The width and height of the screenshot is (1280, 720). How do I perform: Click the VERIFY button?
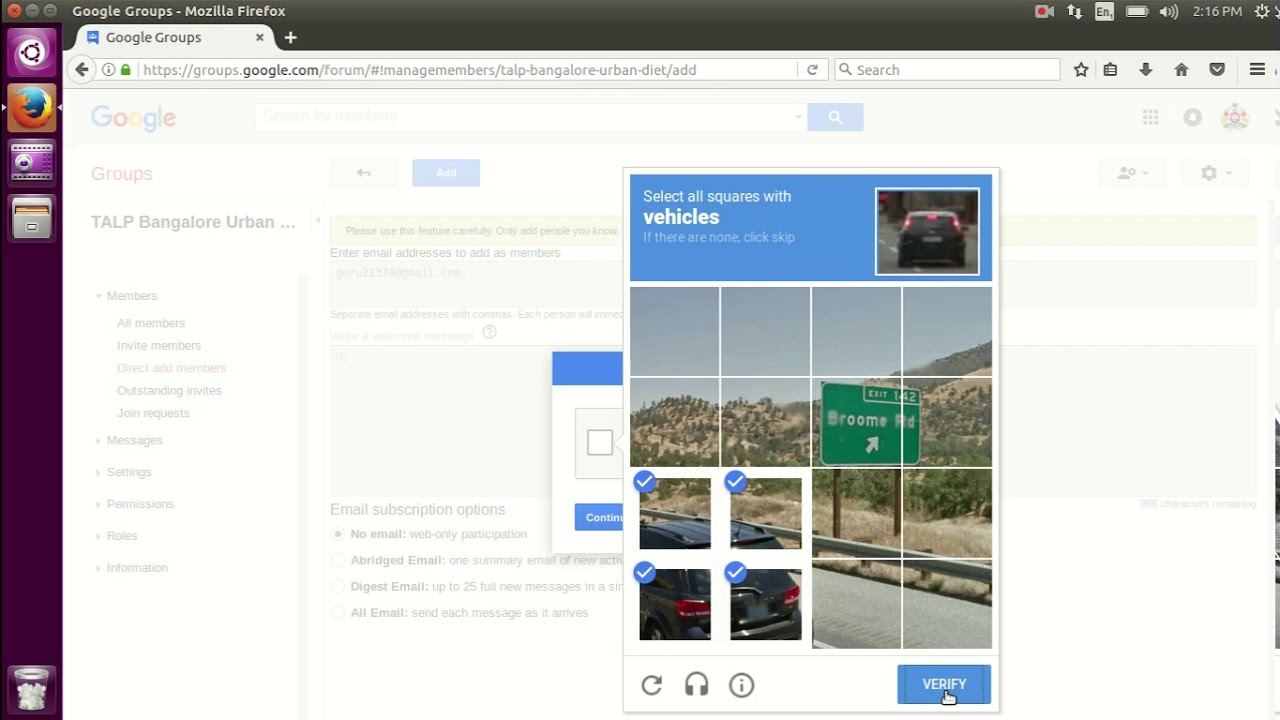point(944,684)
